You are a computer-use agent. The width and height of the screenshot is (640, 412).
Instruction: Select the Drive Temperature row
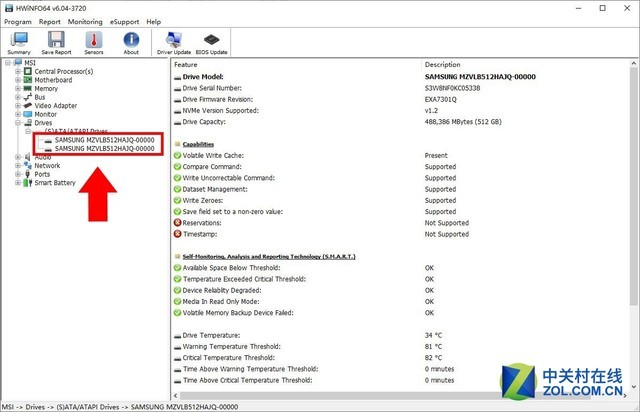click(401, 336)
